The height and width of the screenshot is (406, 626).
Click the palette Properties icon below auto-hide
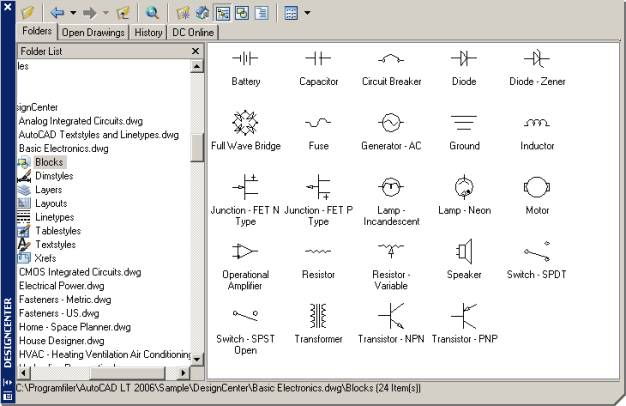pos(7,396)
